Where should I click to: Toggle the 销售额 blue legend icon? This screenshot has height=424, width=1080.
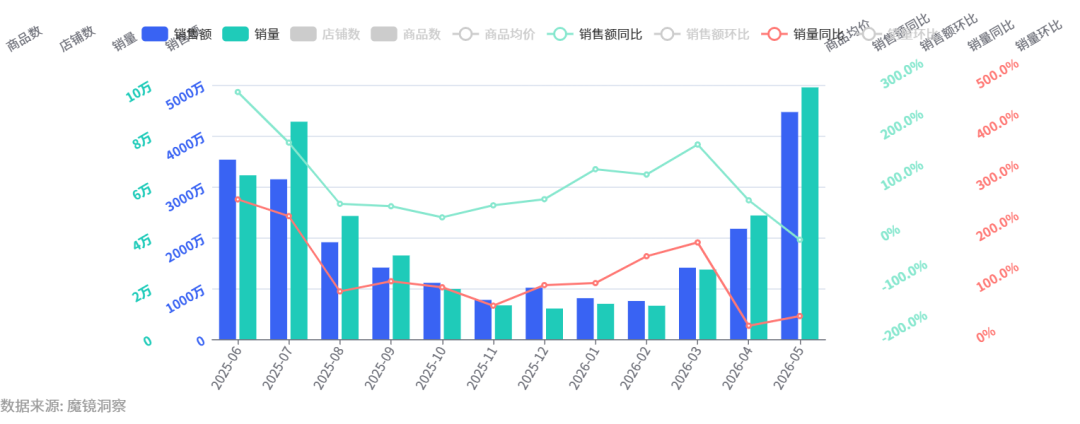pos(155,33)
